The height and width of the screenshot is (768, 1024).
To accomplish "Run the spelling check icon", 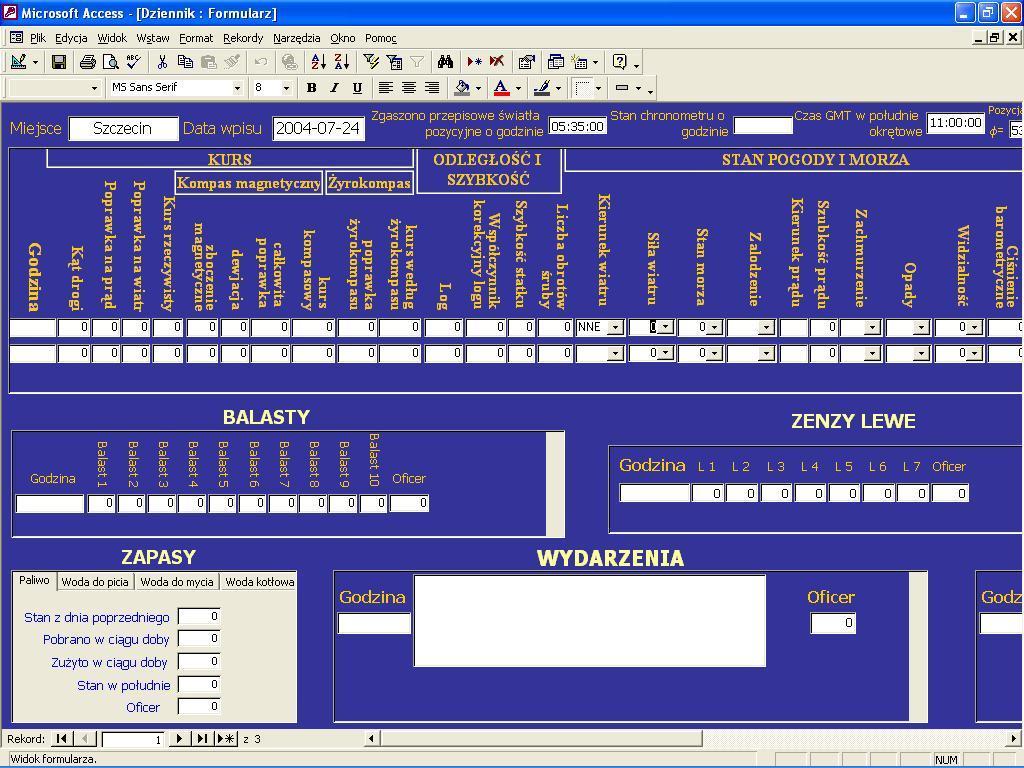I will [x=134, y=62].
